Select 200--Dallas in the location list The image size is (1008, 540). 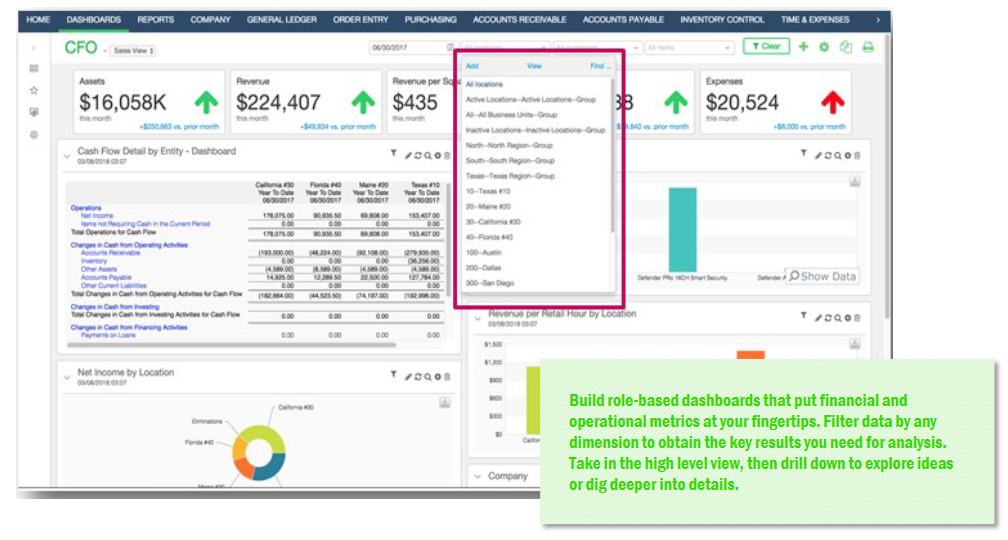(483, 267)
